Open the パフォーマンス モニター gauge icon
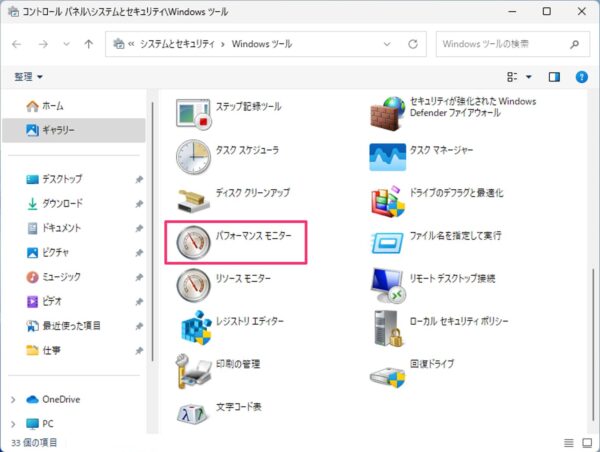Screen dimensions: 600x452 point(193,242)
